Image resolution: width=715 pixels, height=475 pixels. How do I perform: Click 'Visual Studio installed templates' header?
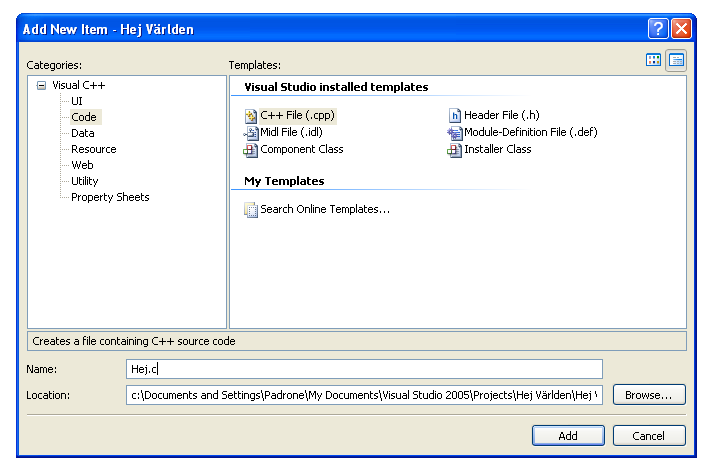(x=336, y=87)
